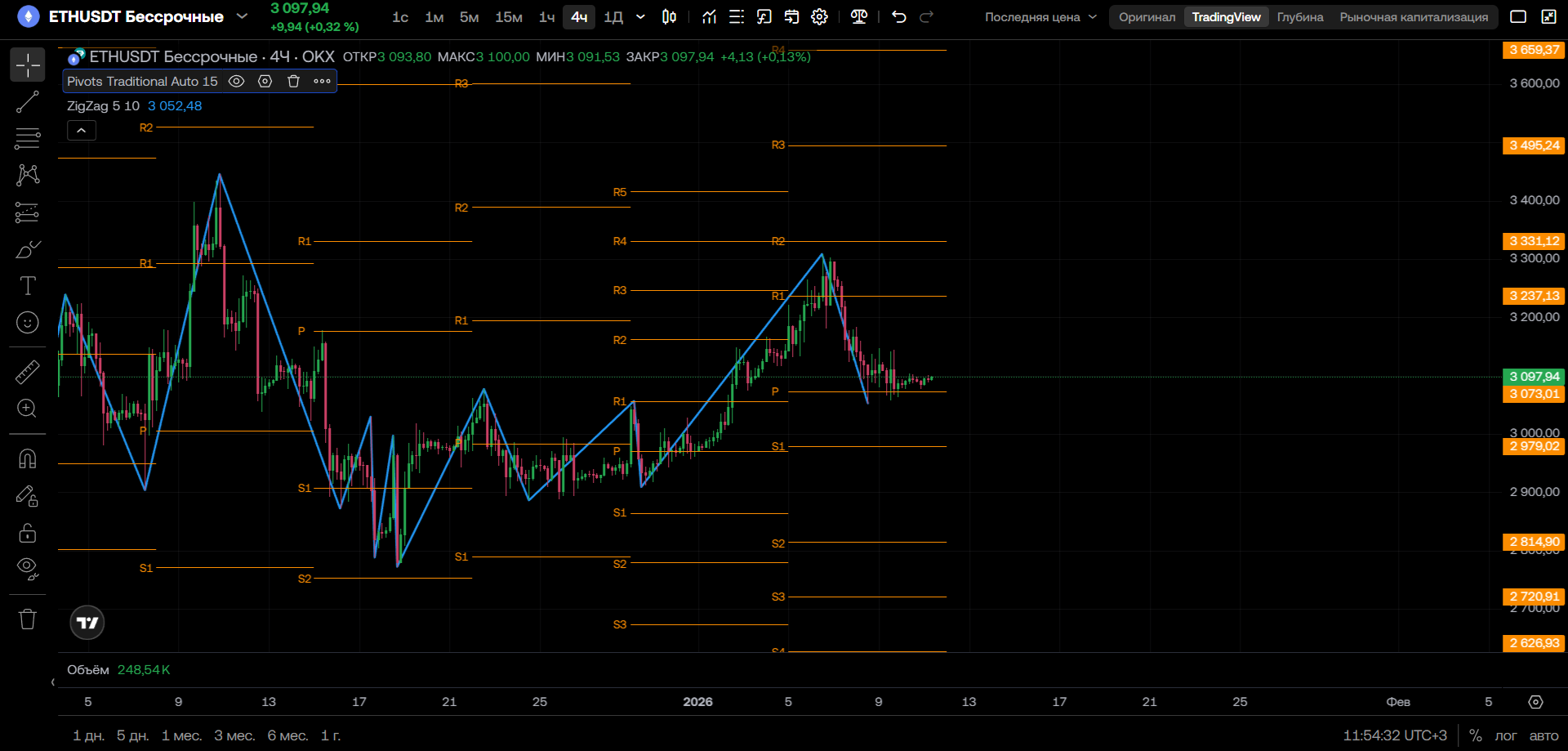Open Pivots Traditional indicator settings

265,81
